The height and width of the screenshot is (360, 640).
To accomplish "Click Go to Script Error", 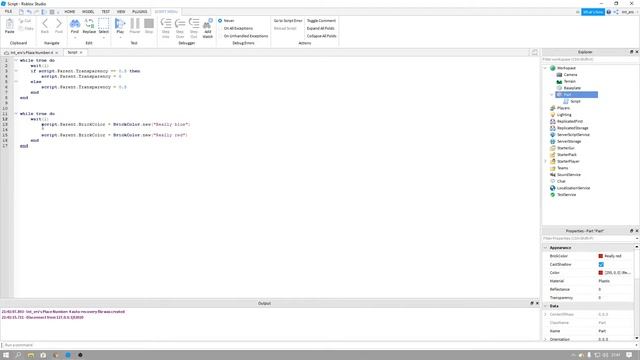I will click(x=288, y=21).
